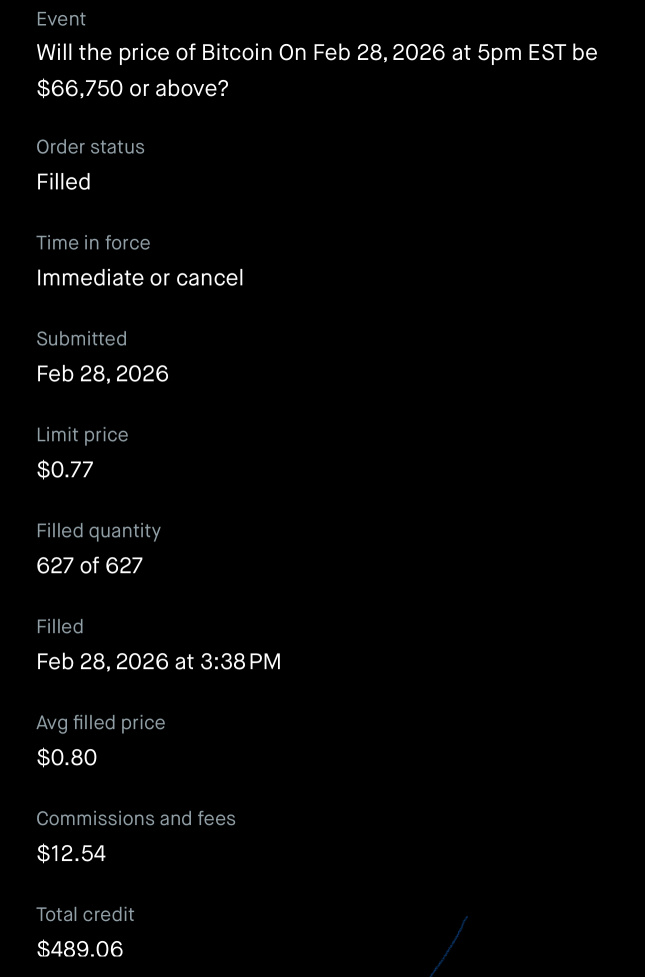Select the 3:38 PM filled timestamp

[158, 662]
